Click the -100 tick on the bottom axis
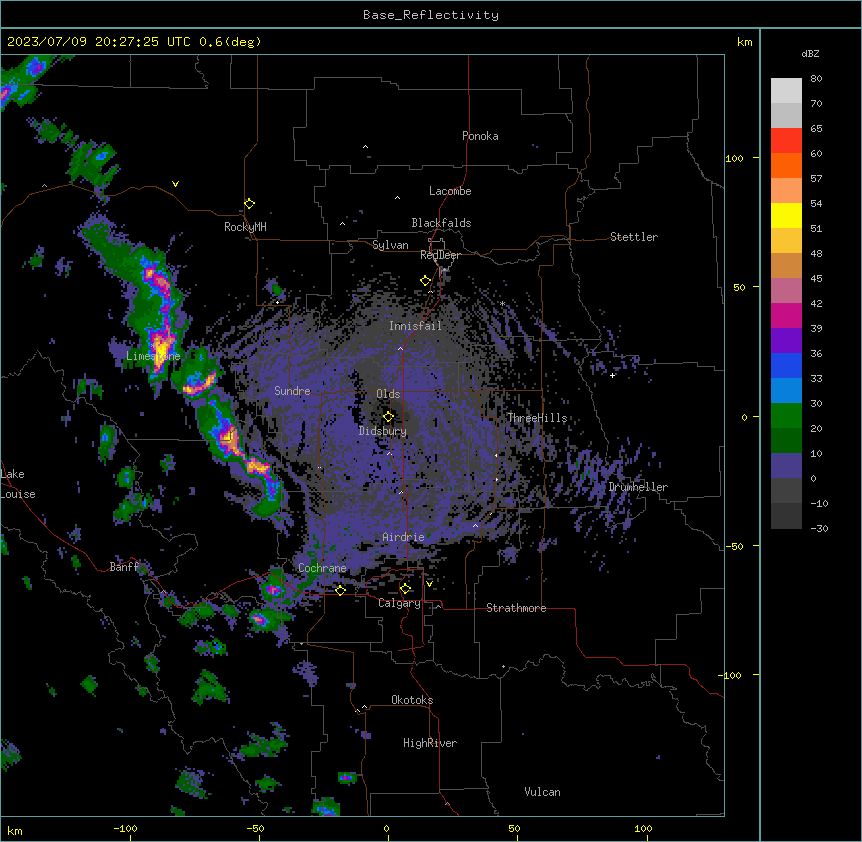 (x=125, y=828)
